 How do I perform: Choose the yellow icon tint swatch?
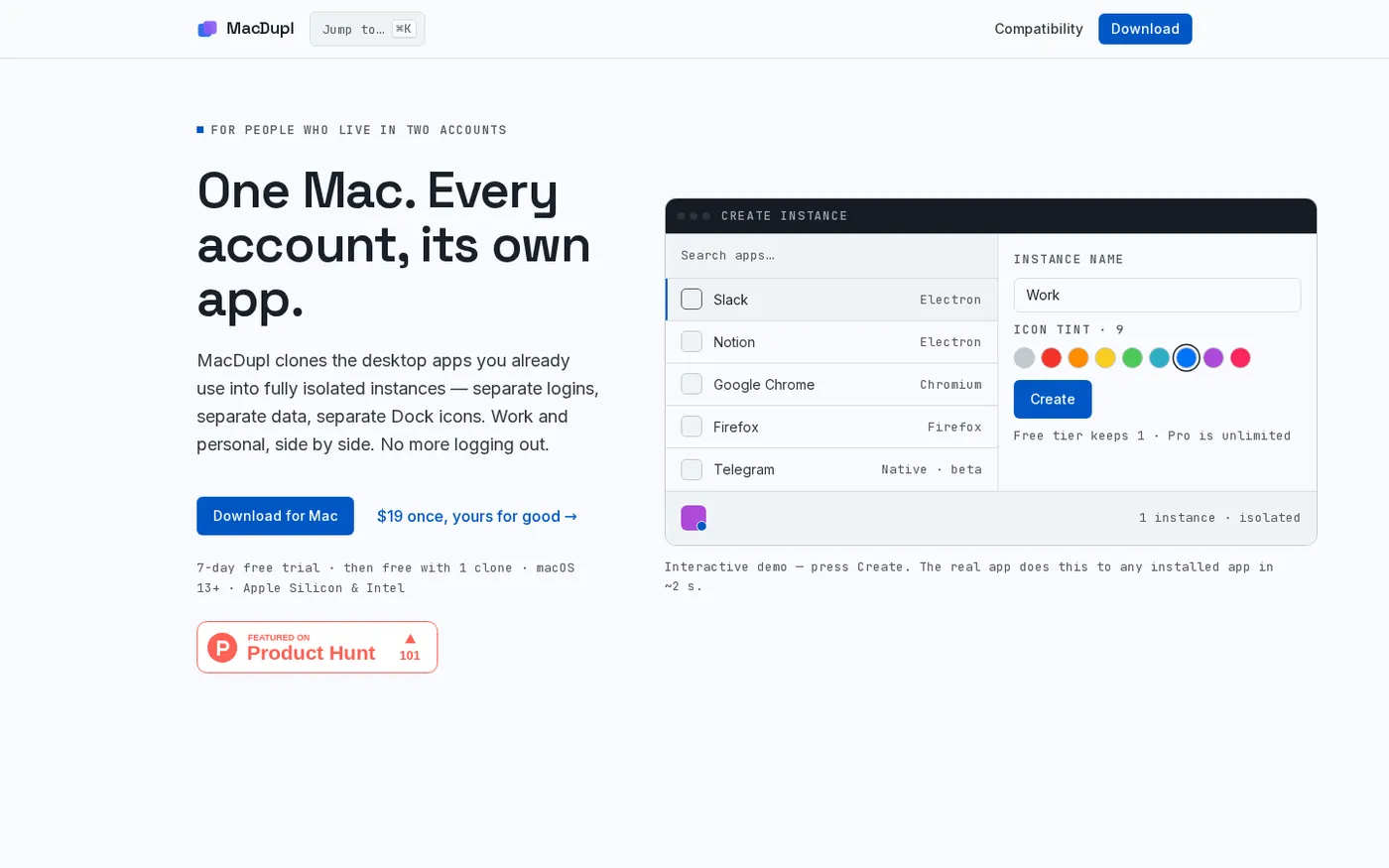click(x=1105, y=358)
